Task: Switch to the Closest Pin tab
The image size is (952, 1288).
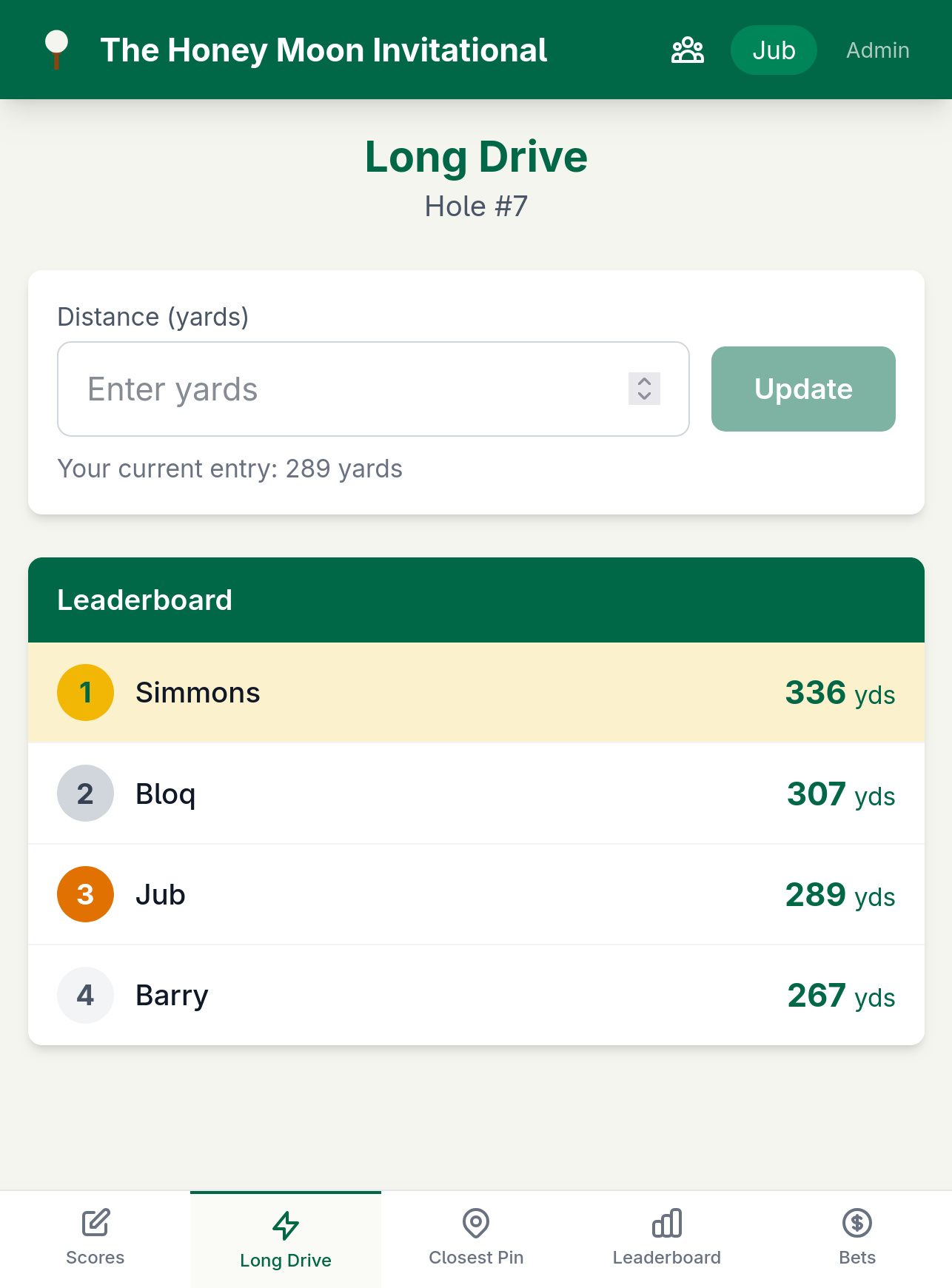Action: coord(476,1257)
